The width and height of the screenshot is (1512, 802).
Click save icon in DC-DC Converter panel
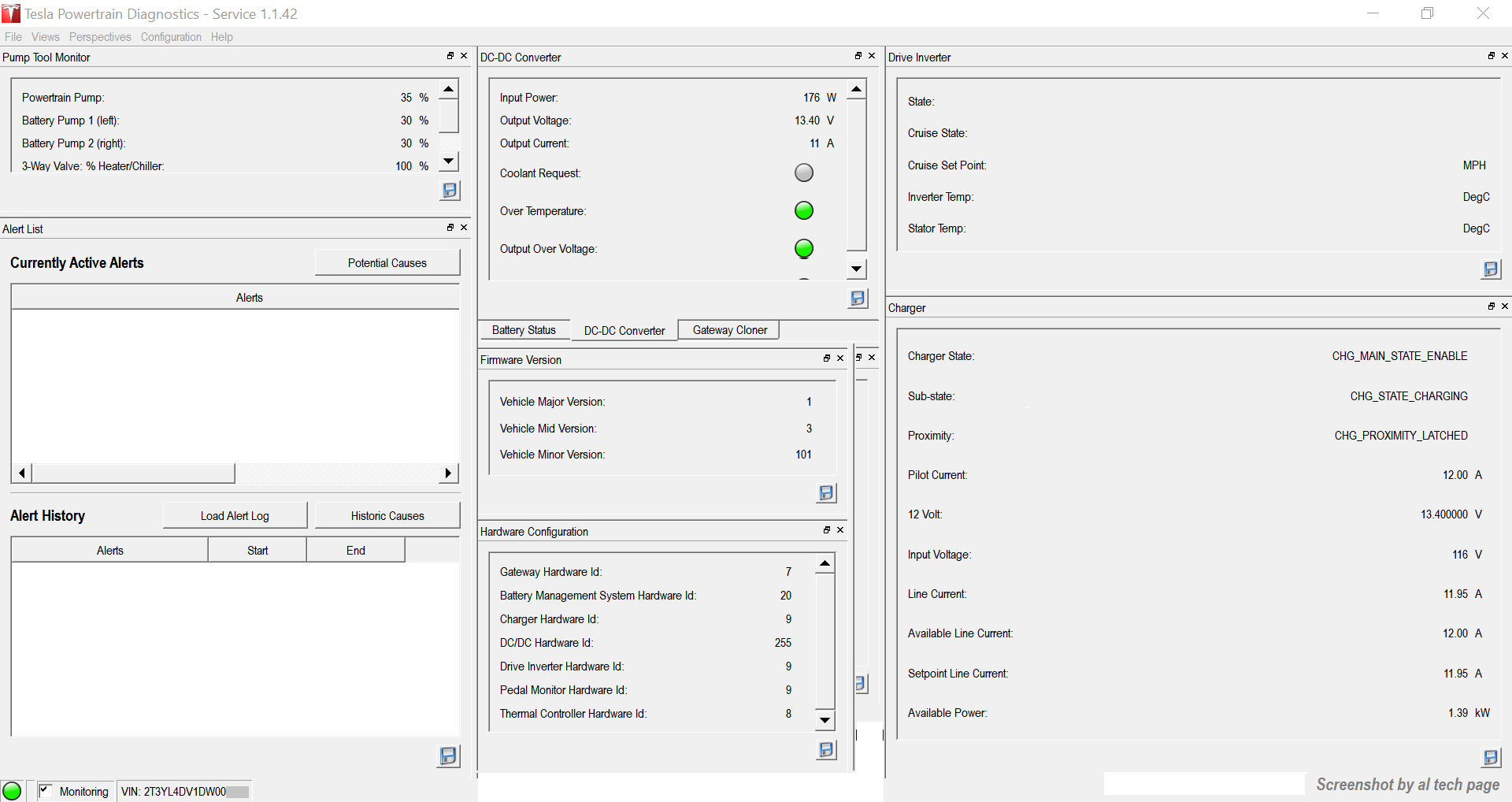[x=858, y=299]
